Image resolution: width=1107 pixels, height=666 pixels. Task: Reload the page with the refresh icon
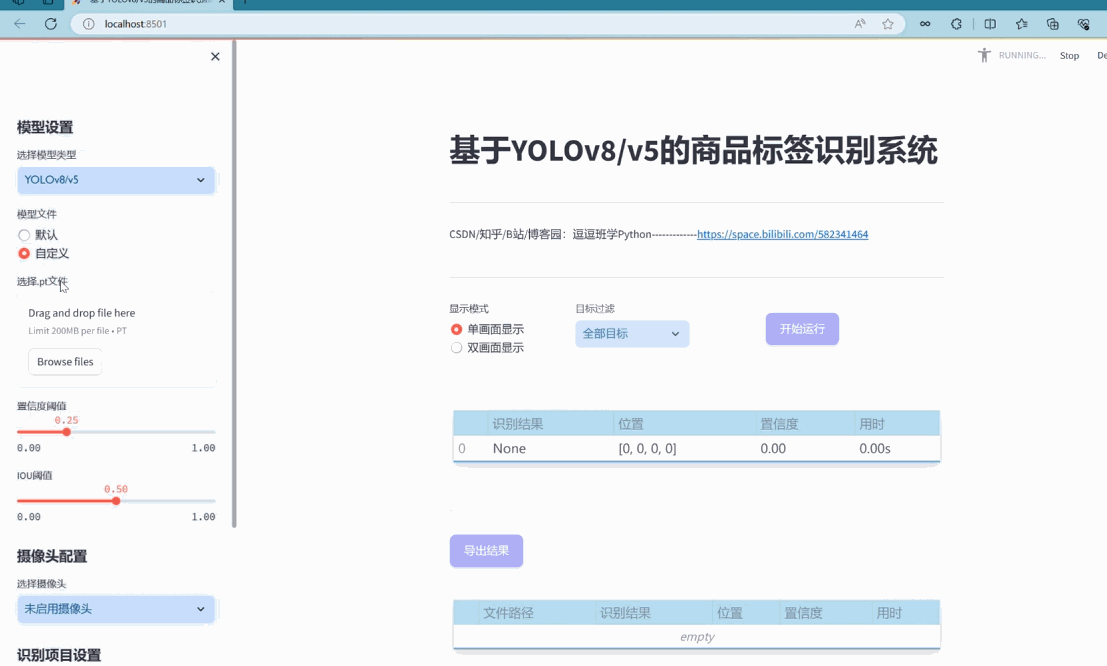pyautogui.click(x=51, y=24)
